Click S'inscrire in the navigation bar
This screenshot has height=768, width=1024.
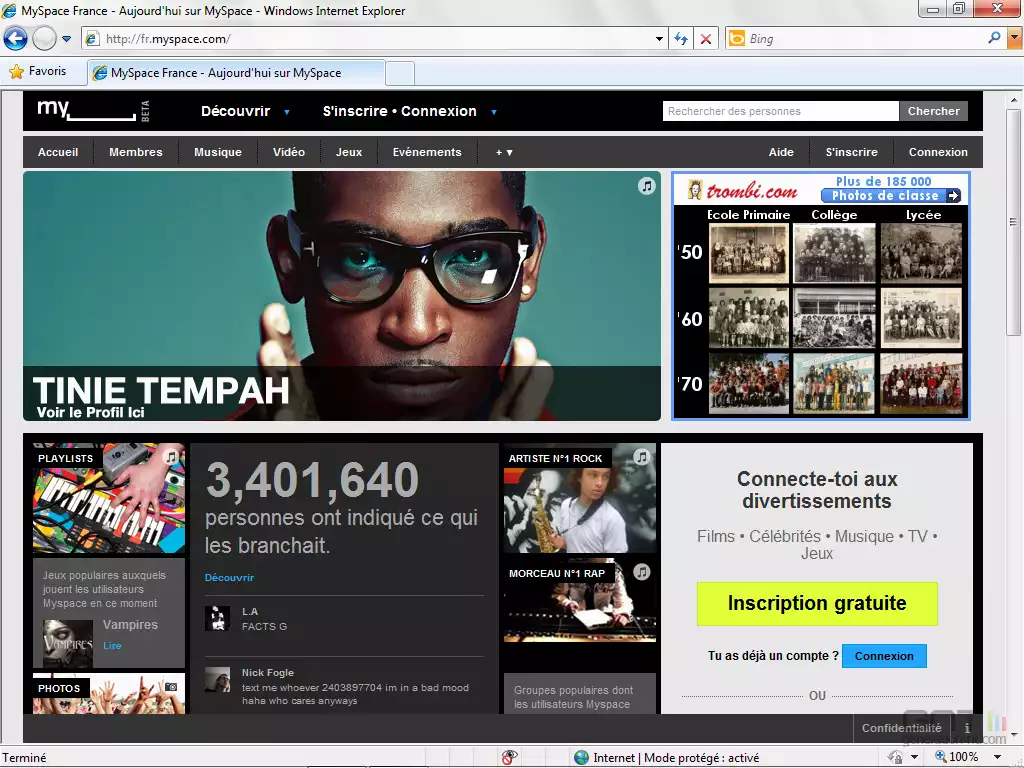(x=852, y=152)
